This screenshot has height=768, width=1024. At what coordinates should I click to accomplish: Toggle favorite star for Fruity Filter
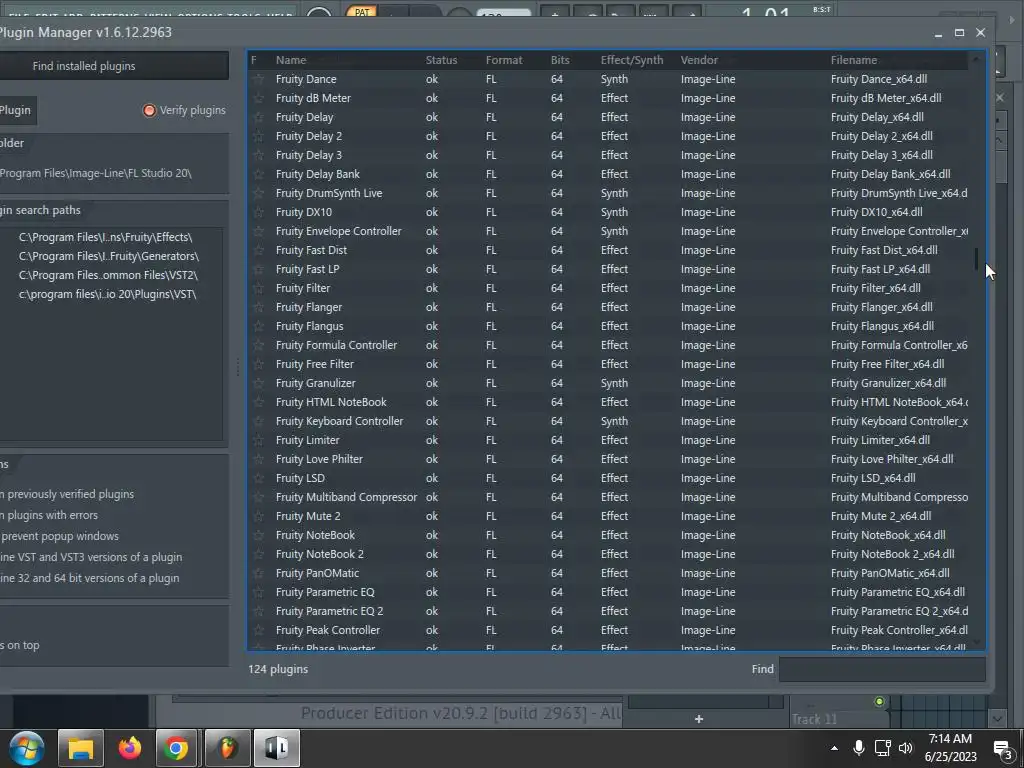coord(259,288)
